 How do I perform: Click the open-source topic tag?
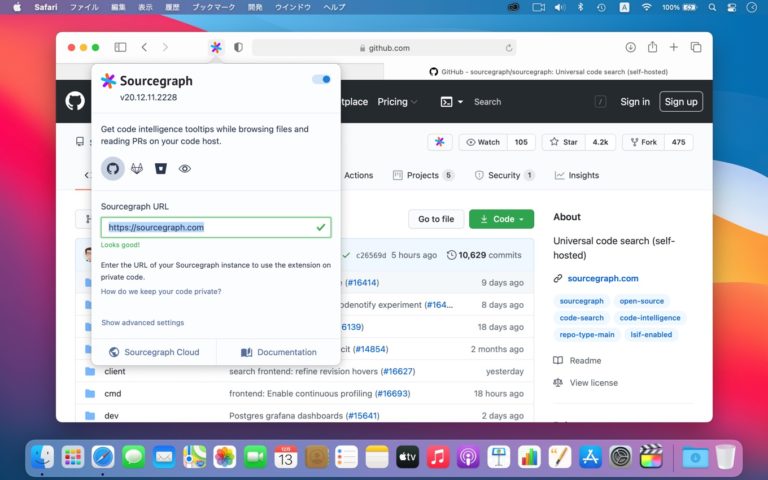[x=642, y=301]
